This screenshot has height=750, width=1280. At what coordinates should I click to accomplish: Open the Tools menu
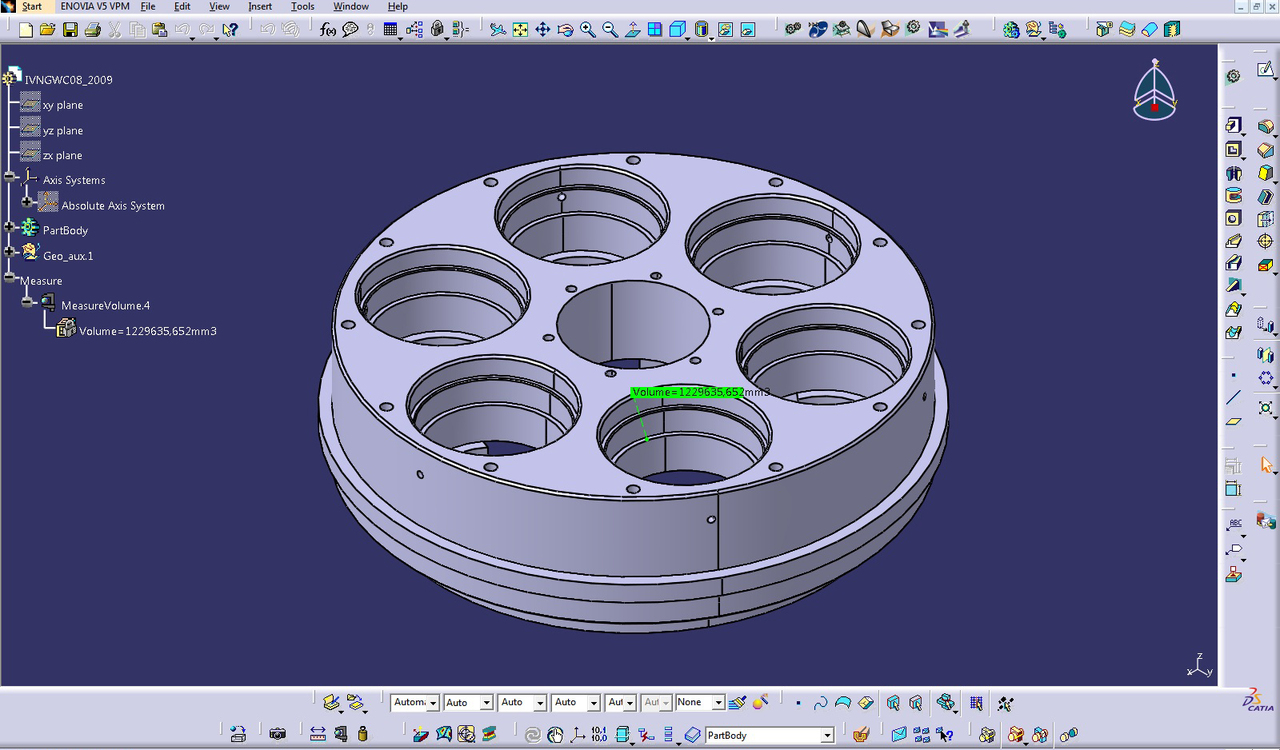pyautogui.click(x=303, y=6)
